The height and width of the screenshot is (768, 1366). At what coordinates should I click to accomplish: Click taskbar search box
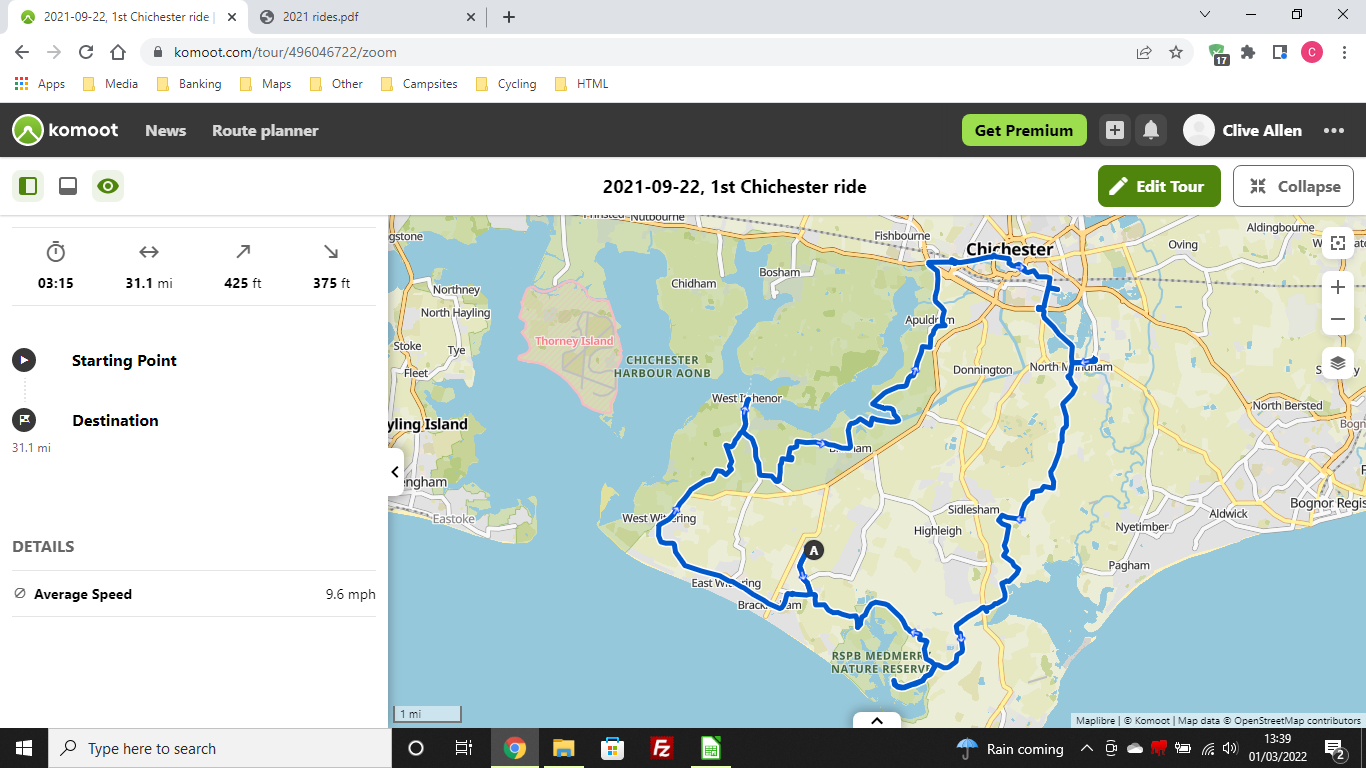(220, 748)
